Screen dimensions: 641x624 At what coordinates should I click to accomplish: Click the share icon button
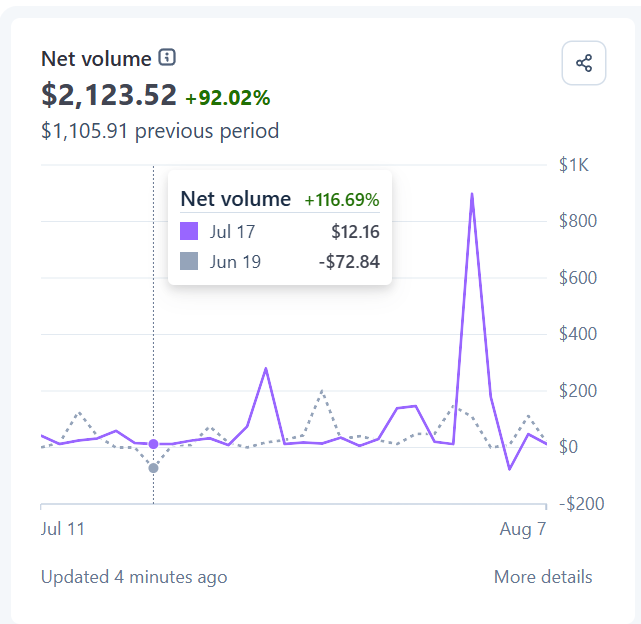[584, 63]
